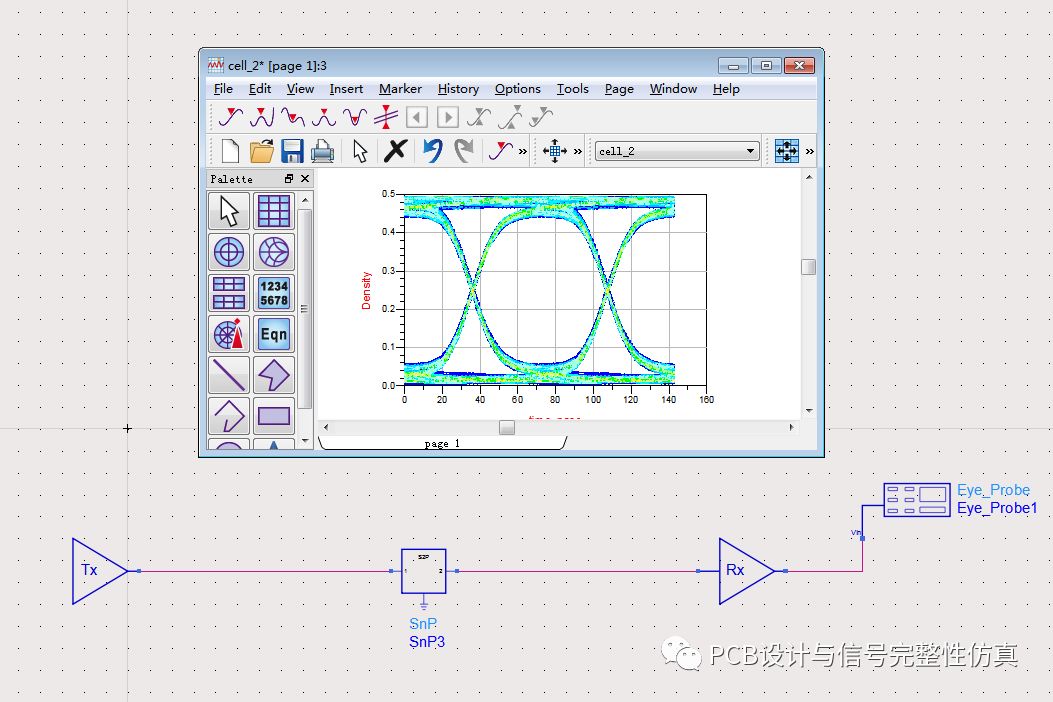
Task: Open the Page menu
Action: point(619,89)
